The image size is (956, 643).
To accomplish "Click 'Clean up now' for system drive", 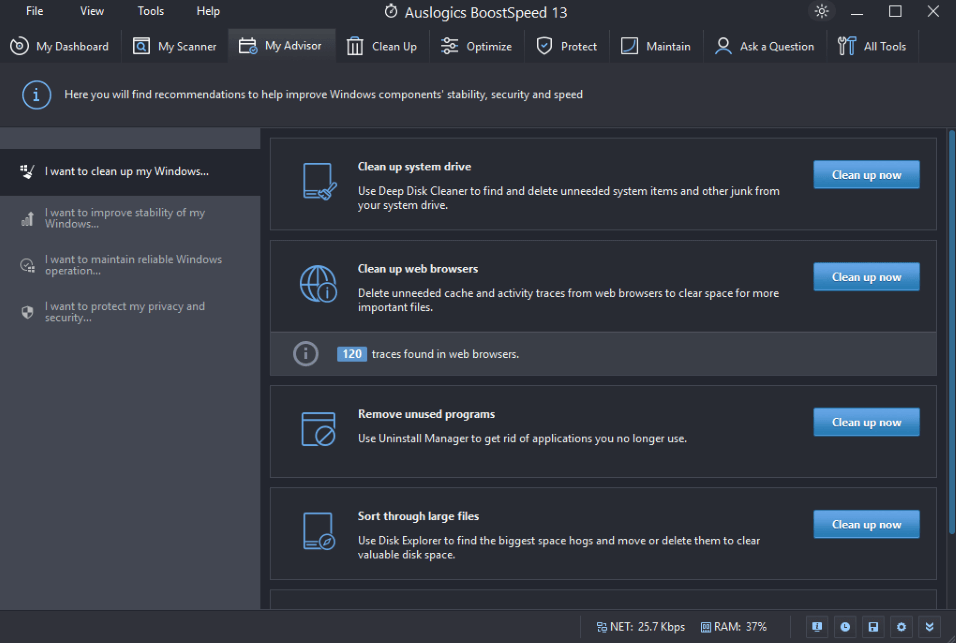I will (866, 175).
